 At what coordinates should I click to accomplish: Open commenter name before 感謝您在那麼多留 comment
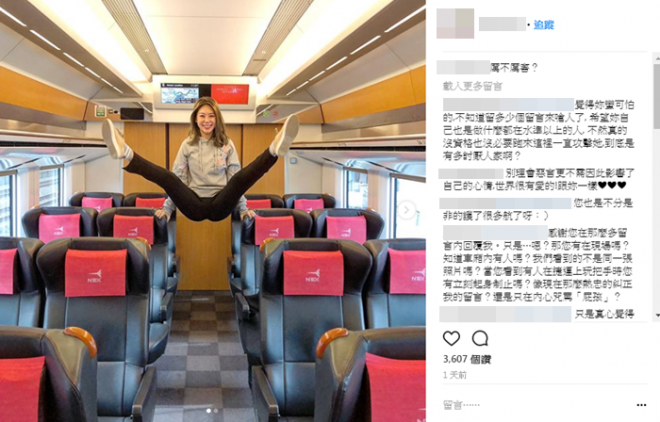tap(495, 232)
